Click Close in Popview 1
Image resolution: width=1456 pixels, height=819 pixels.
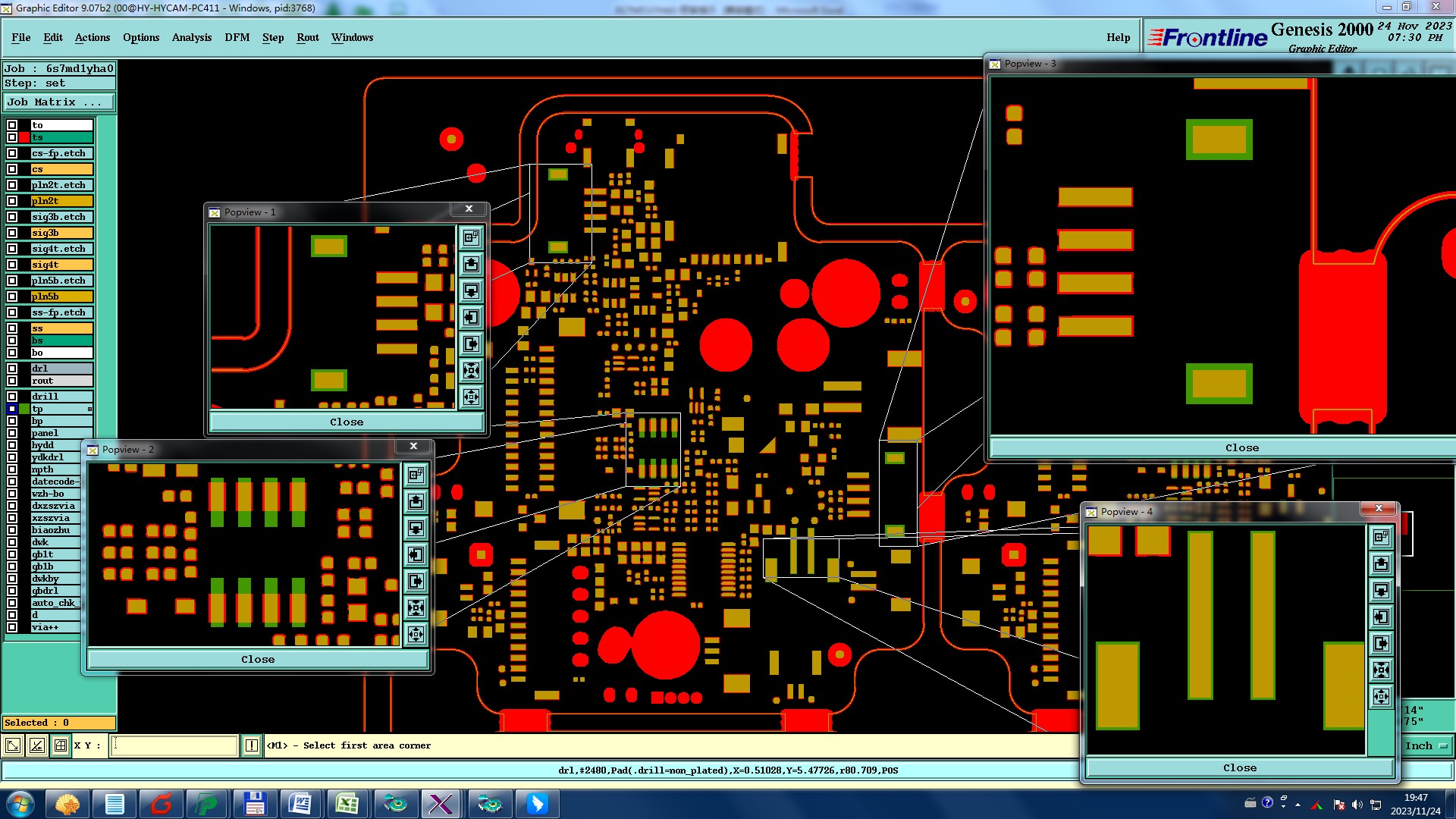pos(347,422)
